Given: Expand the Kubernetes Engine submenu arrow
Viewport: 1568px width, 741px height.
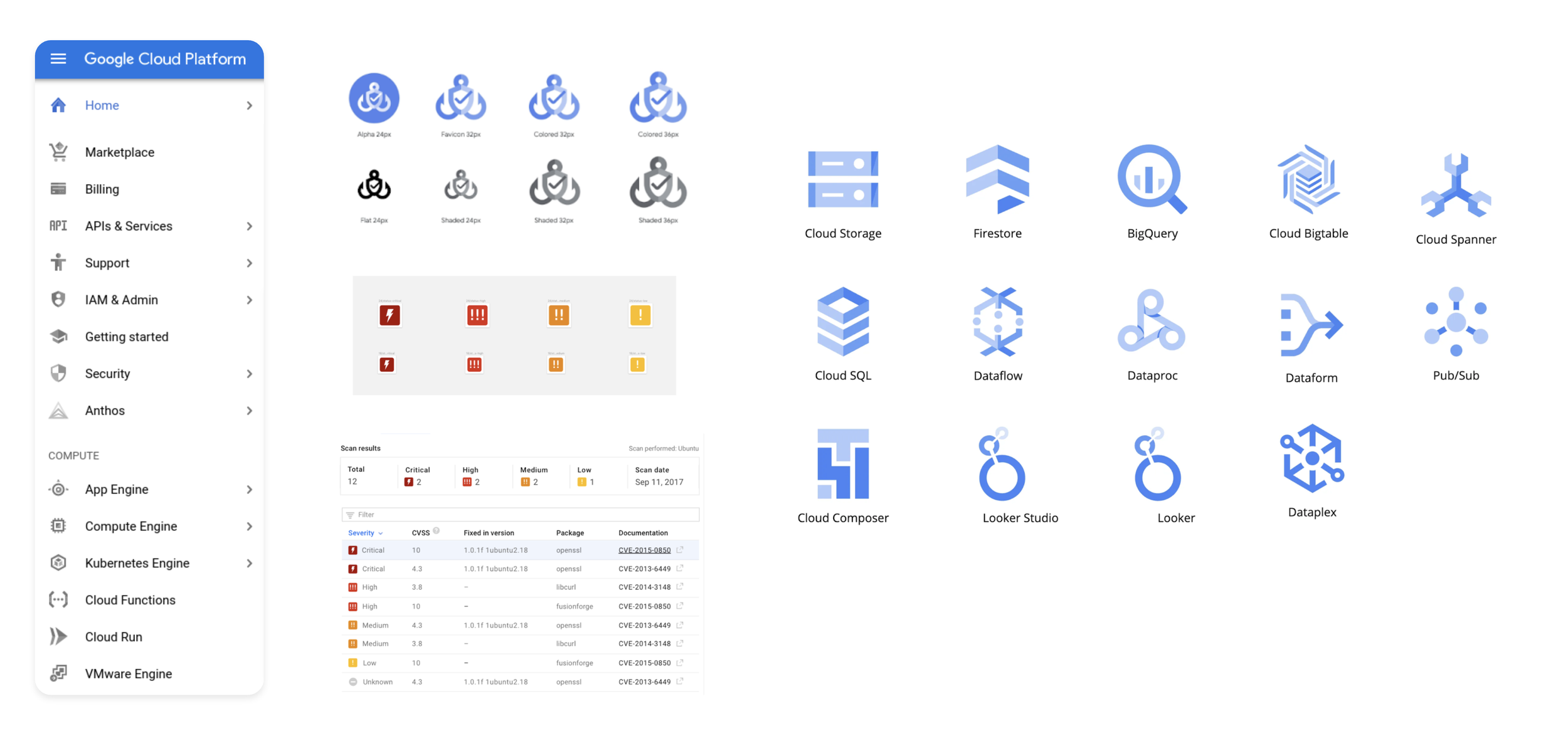Looking at the screenshot, I should (x=249, y=564).
